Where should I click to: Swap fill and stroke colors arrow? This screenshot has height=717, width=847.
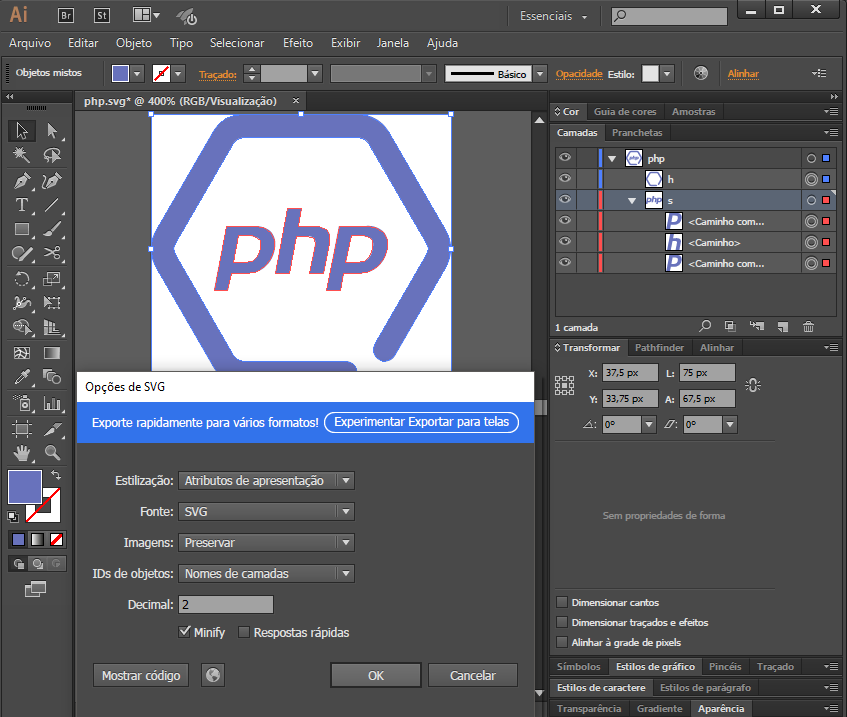coord(56,475)
